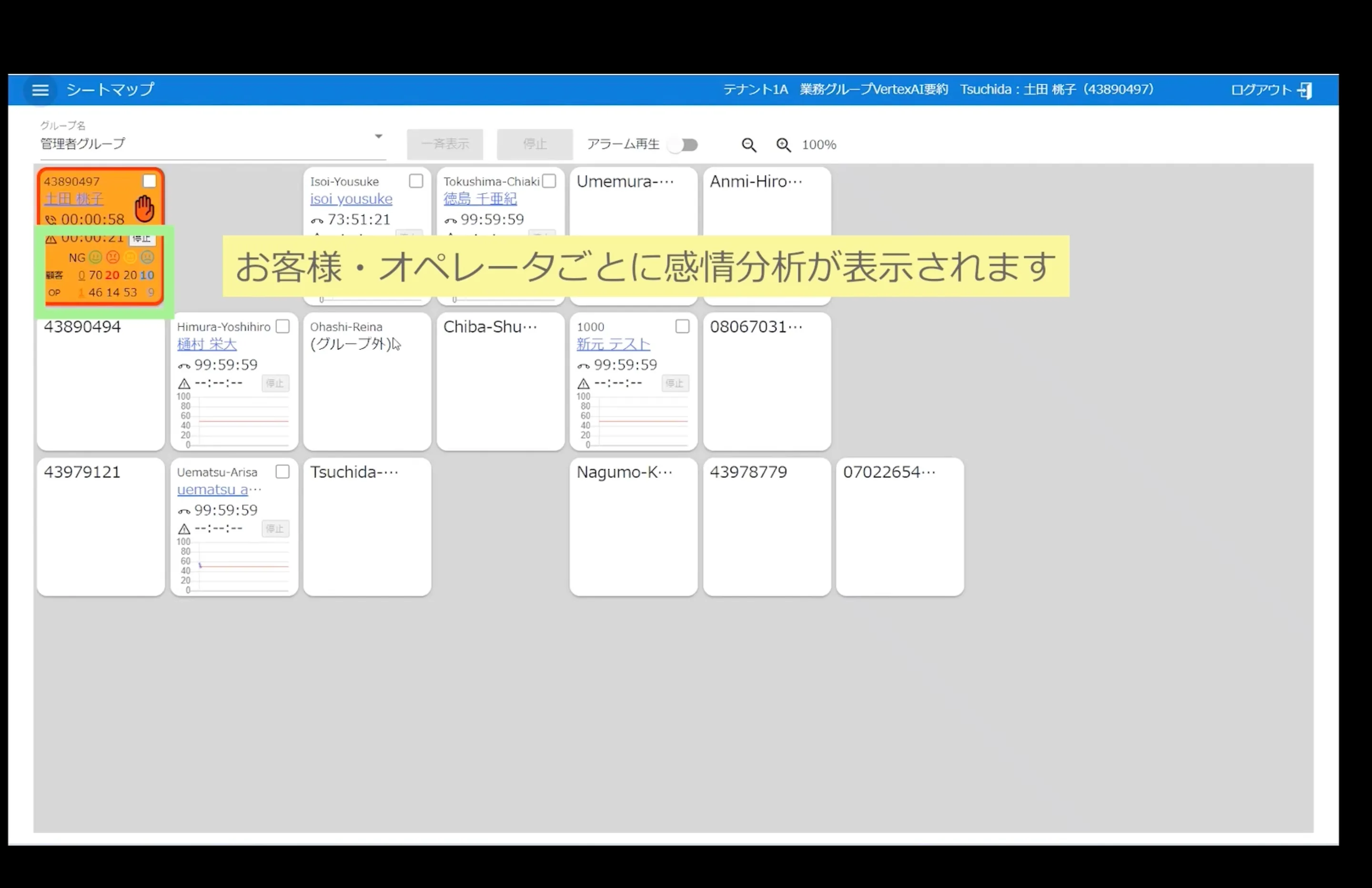Select the 07022654 seat card
1372x888 pixels.
(x=900, y=527)
